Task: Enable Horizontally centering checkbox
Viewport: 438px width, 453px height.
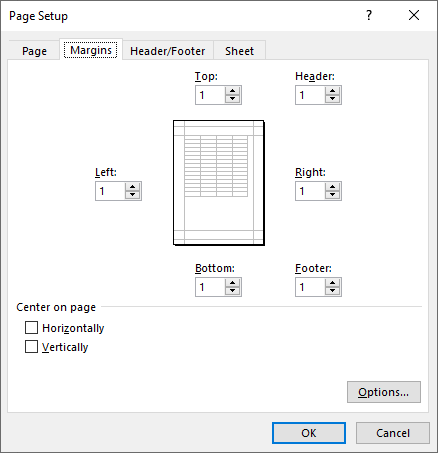Action: coord(31,328)
